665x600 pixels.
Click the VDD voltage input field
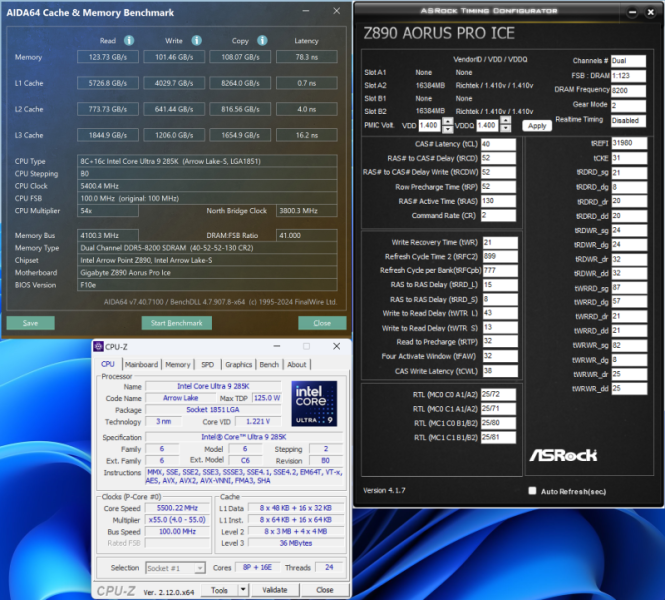coord(430,126)
